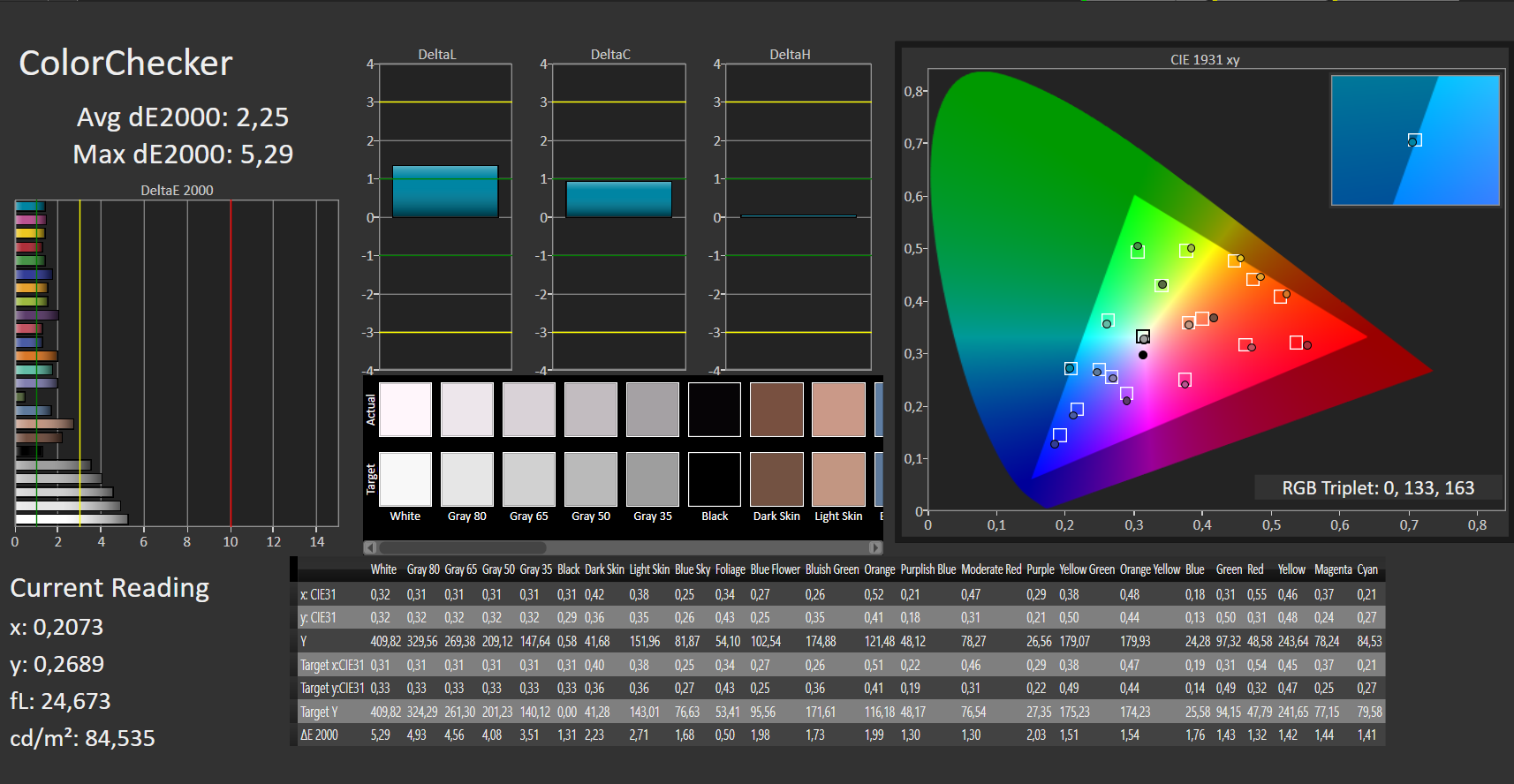Screen dimensions: 1514x784
Task: Click the CIE 1931 xy chart title
Action: (1205, 60)
